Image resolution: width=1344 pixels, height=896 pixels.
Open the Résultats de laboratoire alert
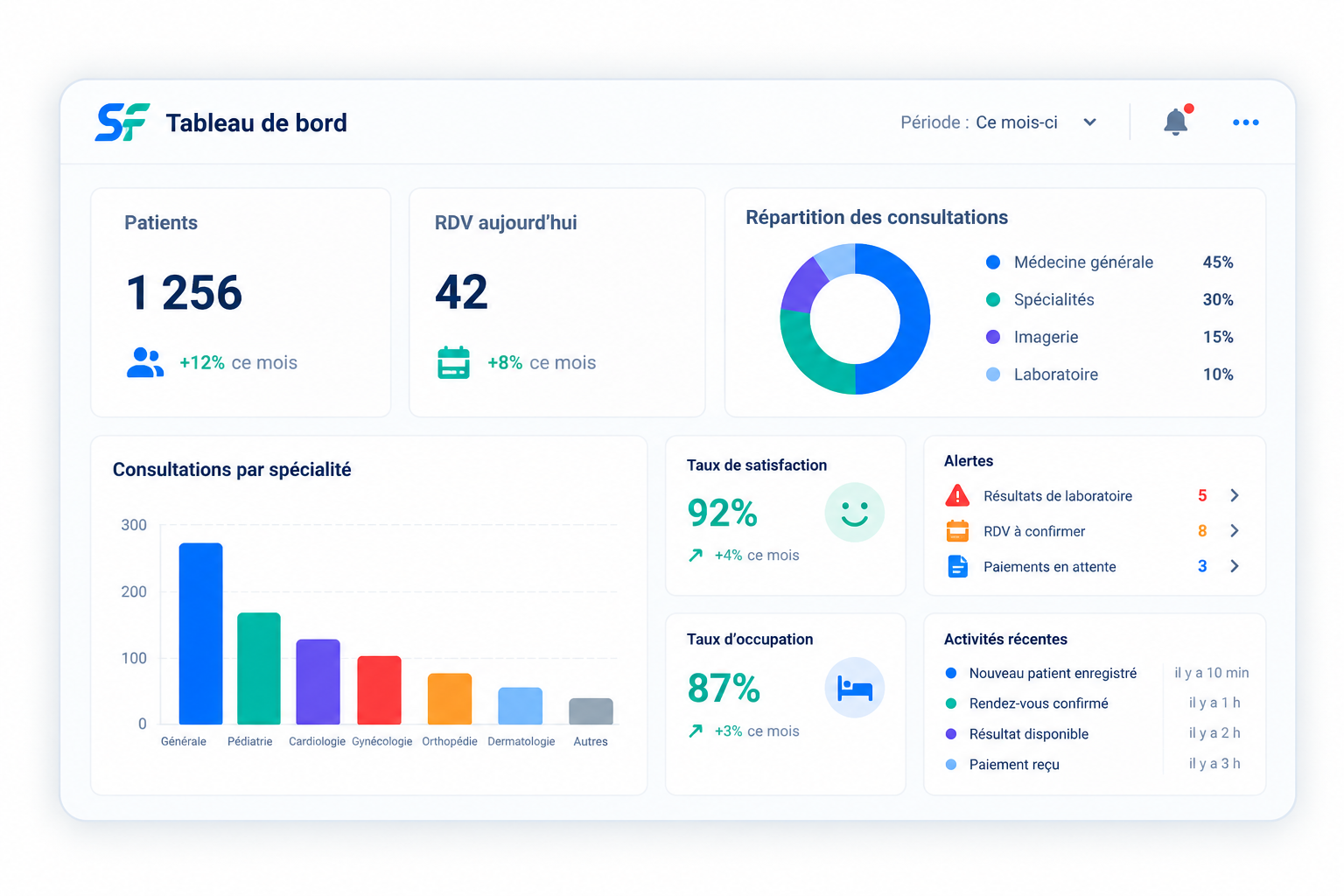coord(1094,496)
